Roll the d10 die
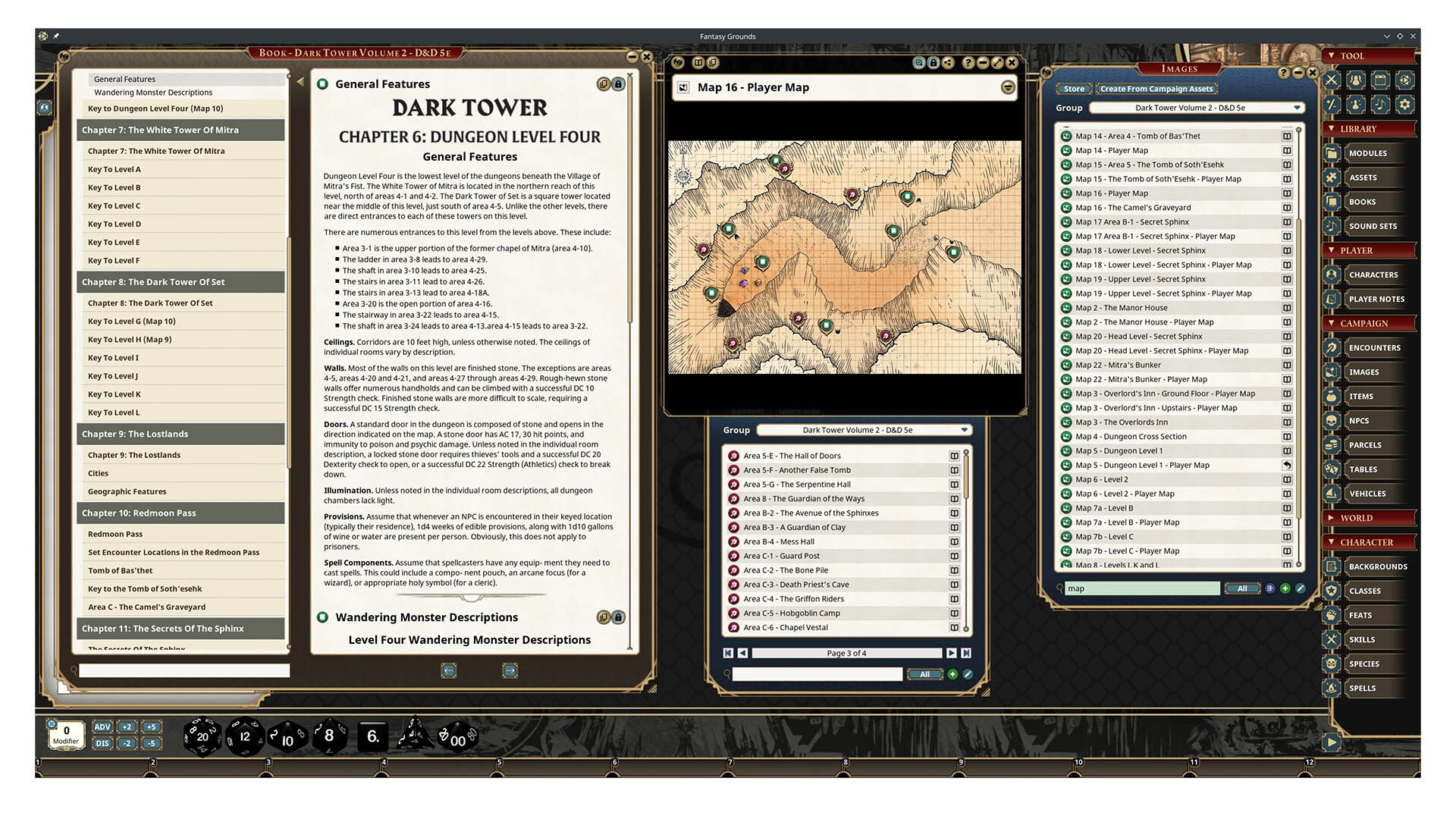The height and width of the screenshot is (819, 1456). click(287, 738)
